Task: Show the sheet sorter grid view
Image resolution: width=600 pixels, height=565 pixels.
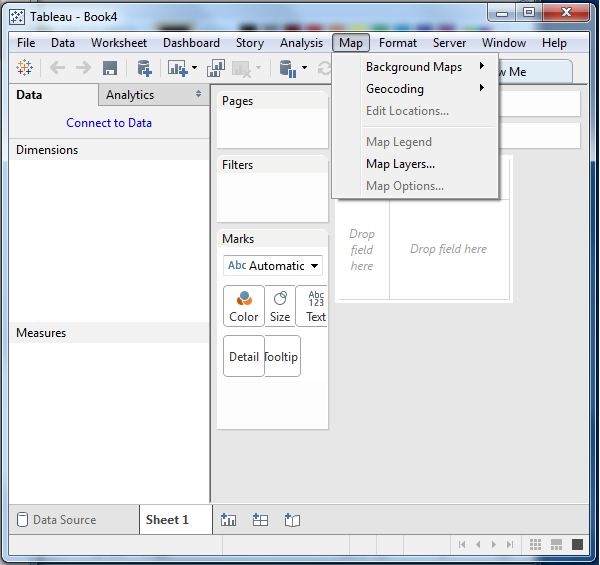Action: click(535, 544)
